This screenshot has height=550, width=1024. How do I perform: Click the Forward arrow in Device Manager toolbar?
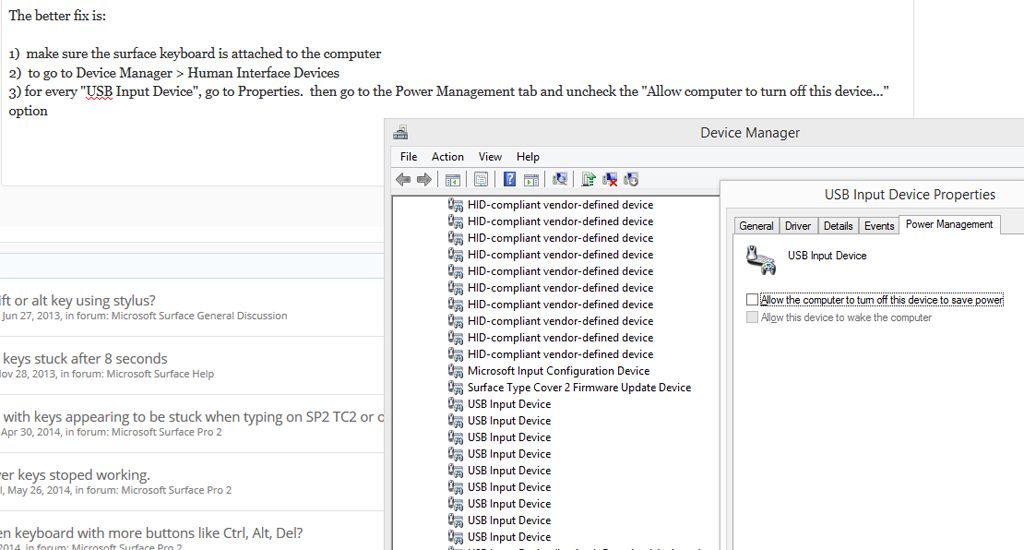click(x=424, y=179)
